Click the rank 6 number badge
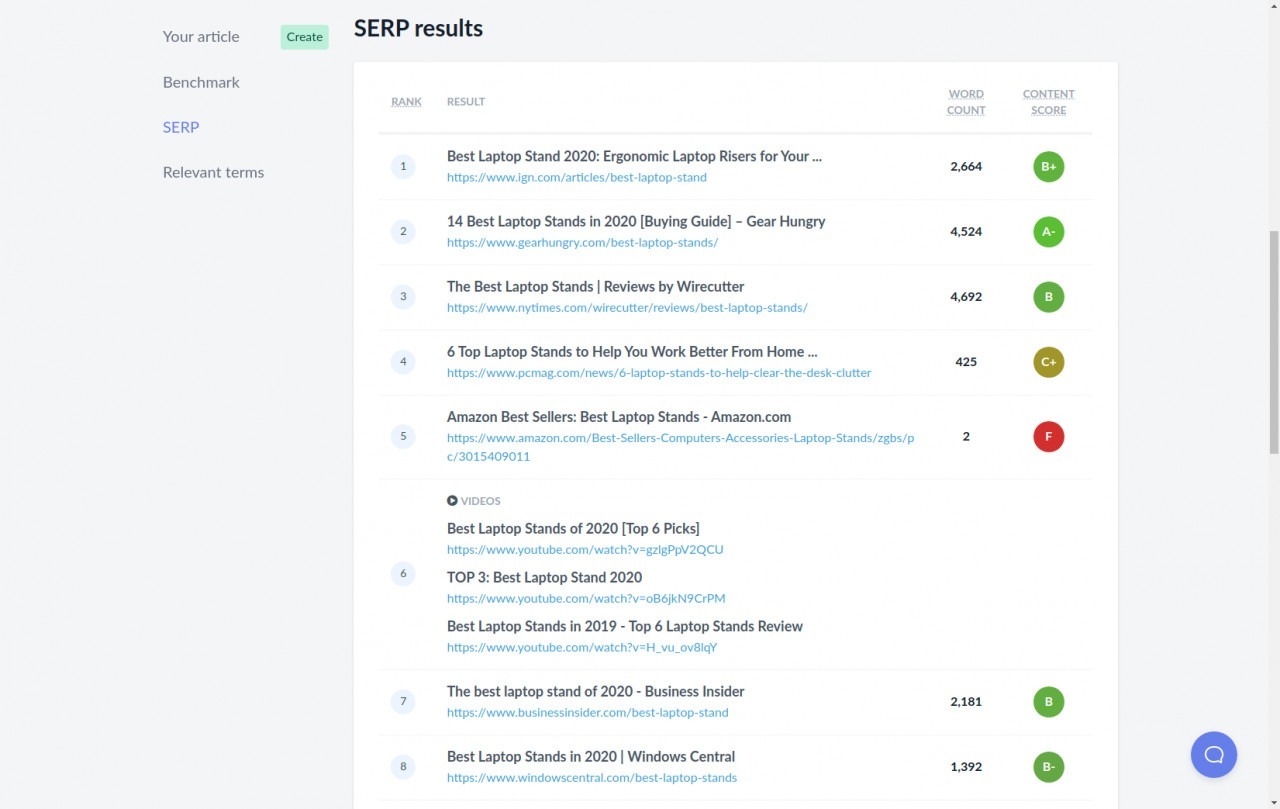This screenshot has width=1280, height=809. click(x=403, y=573)
